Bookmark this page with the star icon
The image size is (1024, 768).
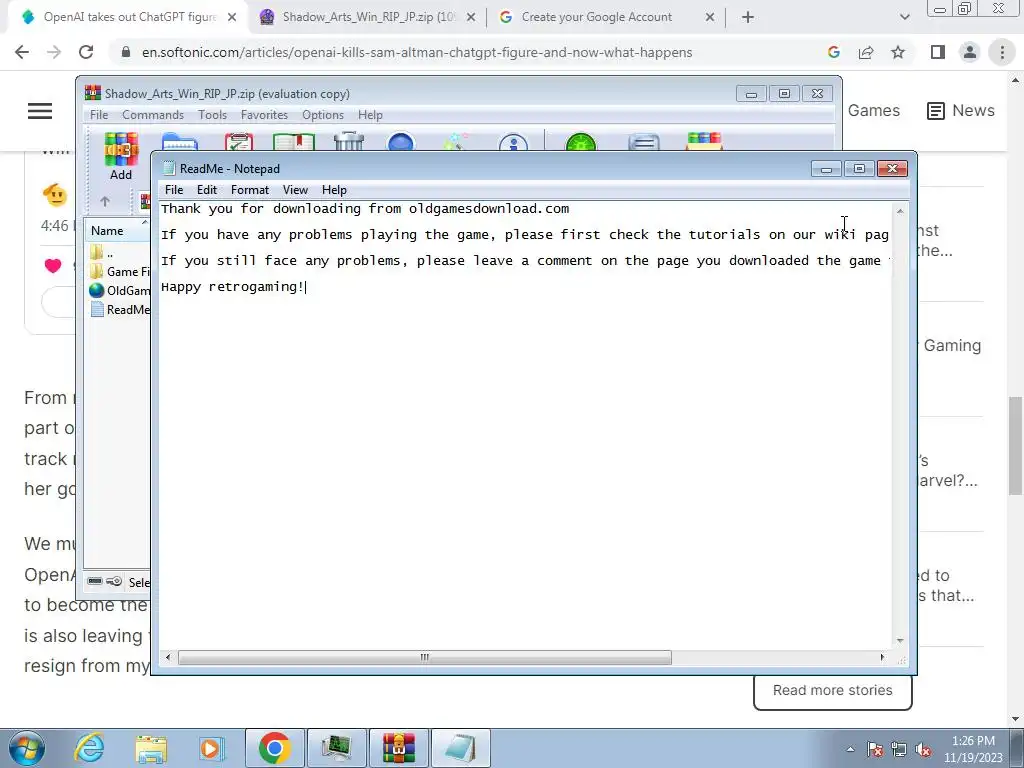point(898,52)
